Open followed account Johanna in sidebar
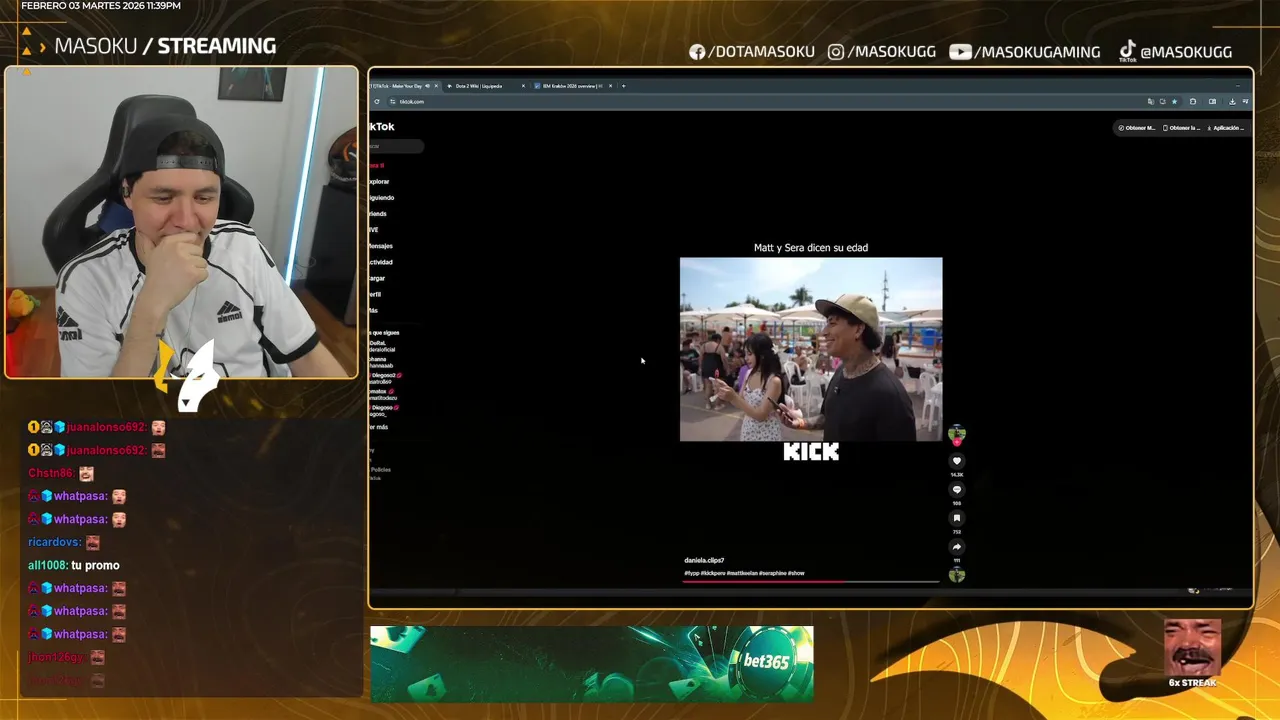The width and height of the screenshot is (1280, 720). [x=381, y=362]
